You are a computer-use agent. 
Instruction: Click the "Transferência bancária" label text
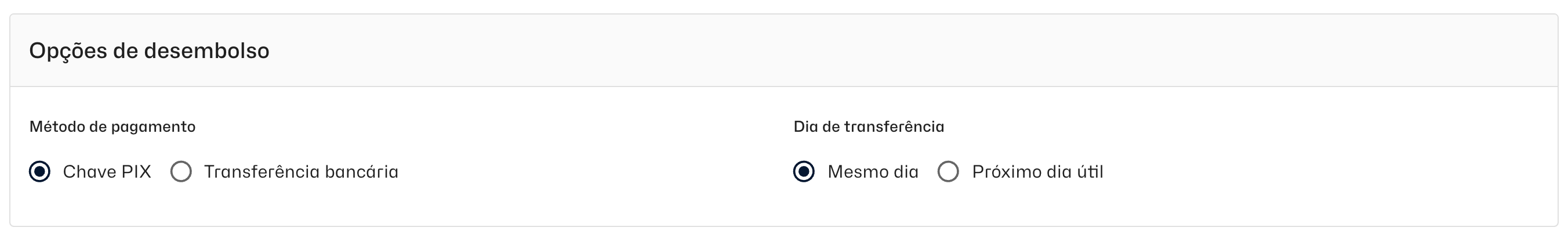pyautogui.click(x=301, y=172)
